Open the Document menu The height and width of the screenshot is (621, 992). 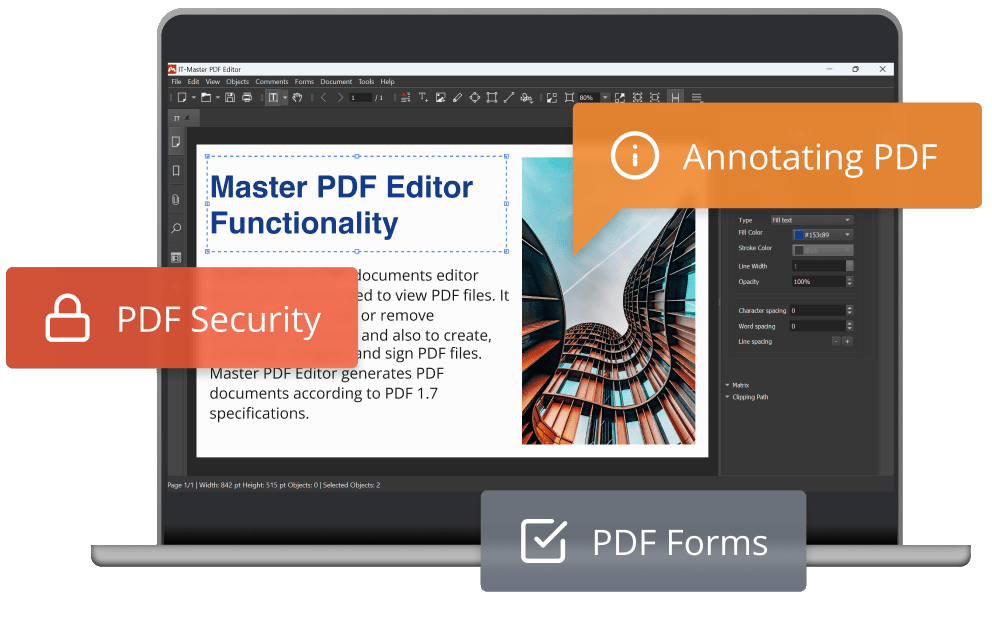click(x=336, y=81)
